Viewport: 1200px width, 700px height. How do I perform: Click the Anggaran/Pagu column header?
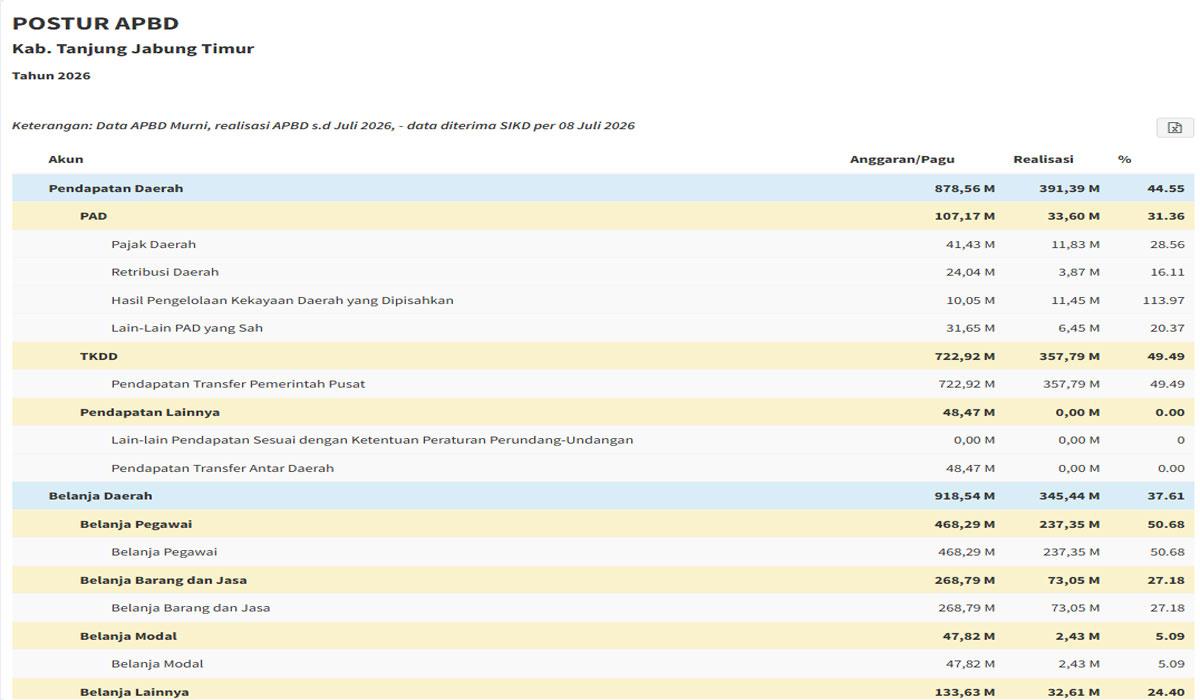click(902, 160)
